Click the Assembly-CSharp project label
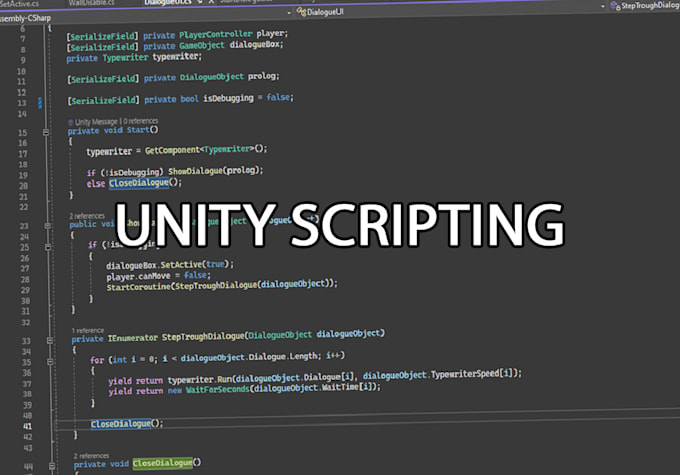 pyautogui.click(x=25, y=18)
